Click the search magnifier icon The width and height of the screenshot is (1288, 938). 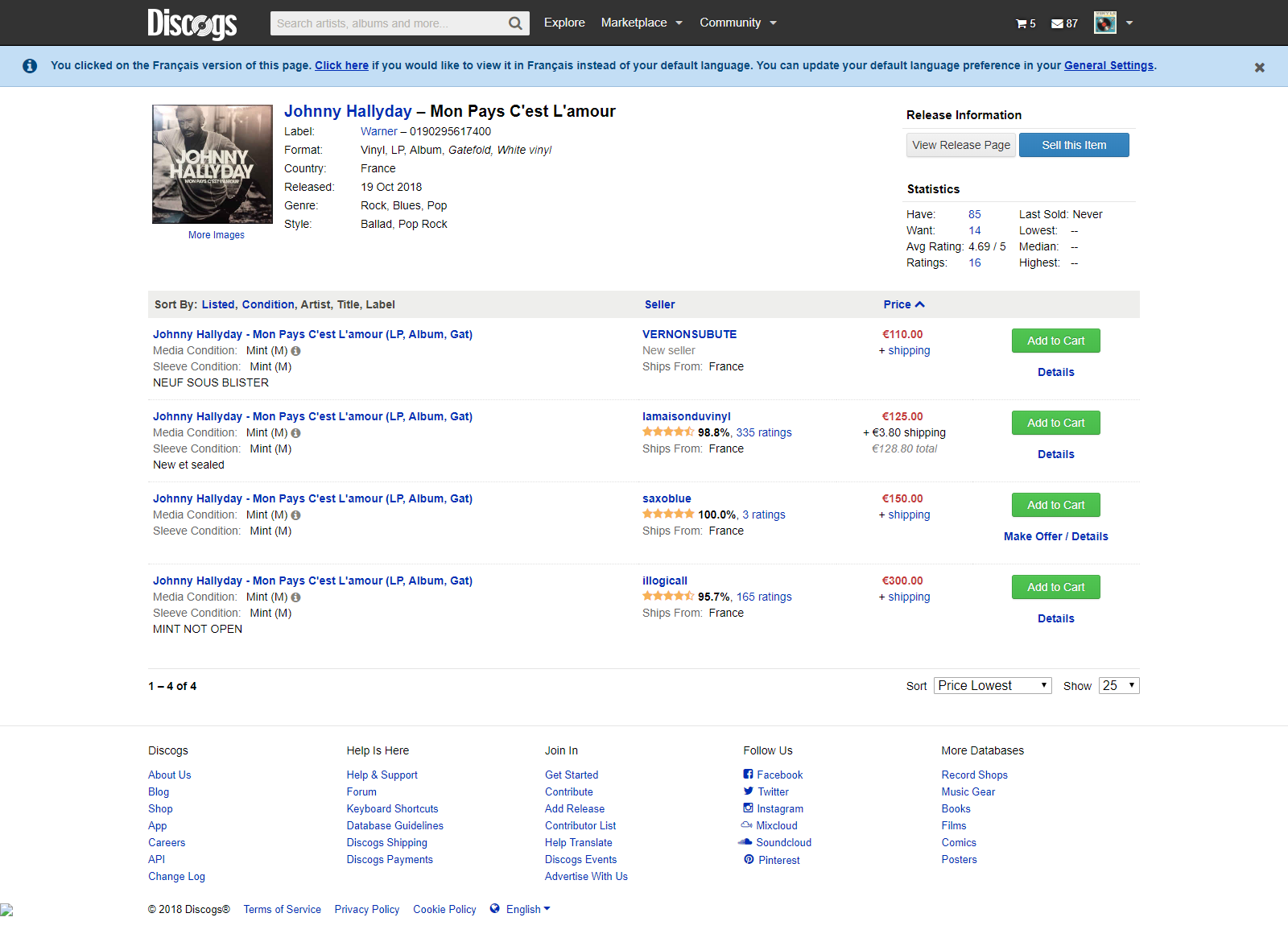click(x=515, y=23)
